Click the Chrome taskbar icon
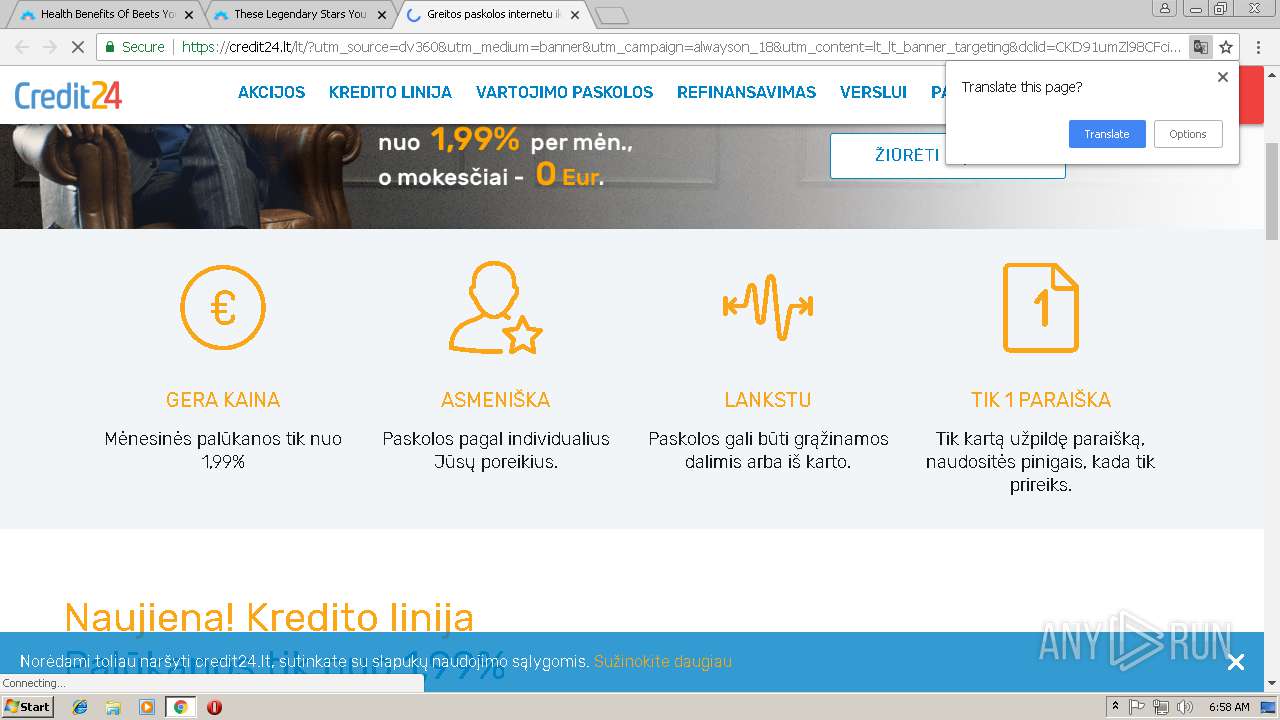This screenshot has height=720, width=1280. click(x=180, y=707)
